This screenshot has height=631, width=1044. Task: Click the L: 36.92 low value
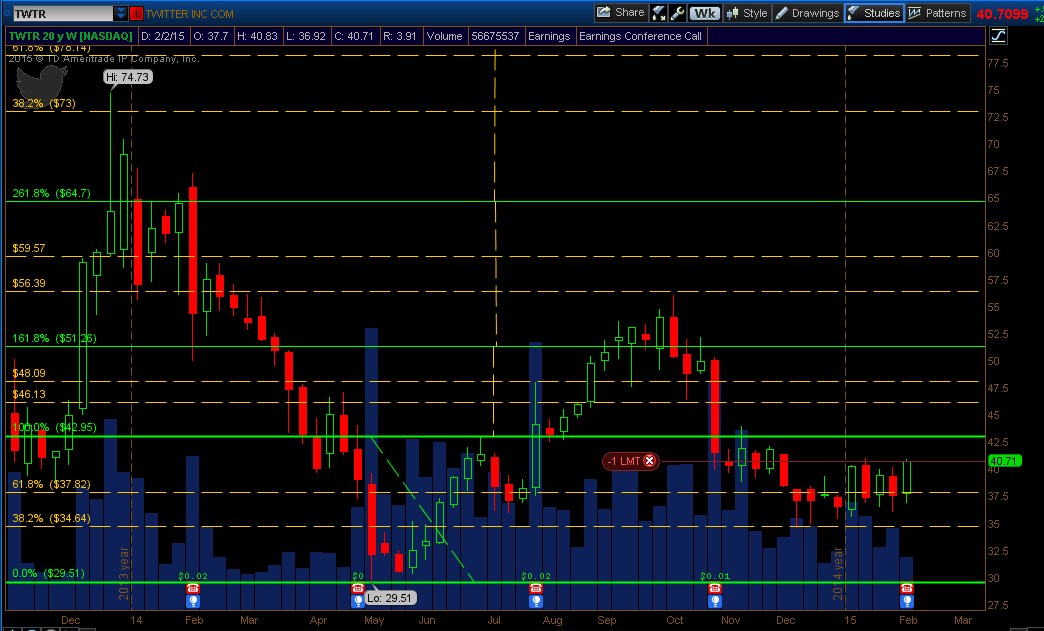pyautogui.click(x=306, y=36)
